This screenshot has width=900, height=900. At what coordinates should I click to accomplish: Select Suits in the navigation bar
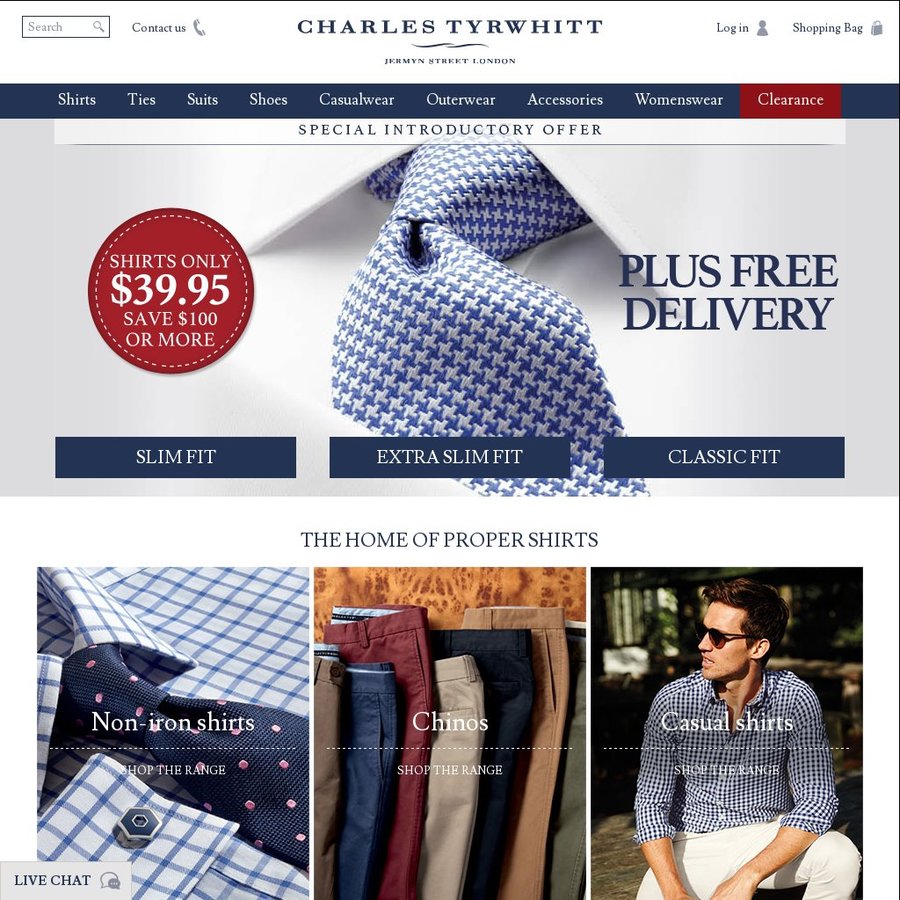202,100
